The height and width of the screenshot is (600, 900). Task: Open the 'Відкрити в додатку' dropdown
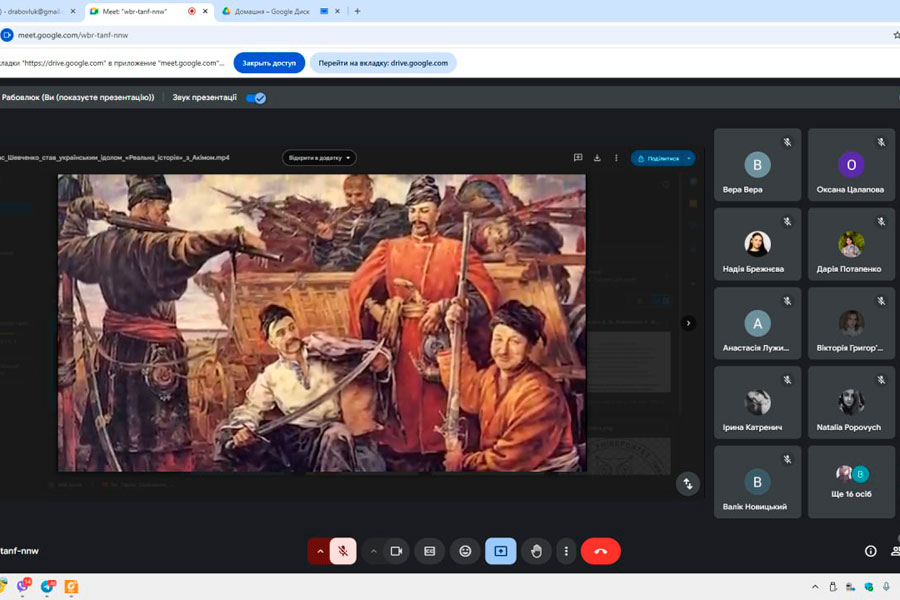pos(319,158)
